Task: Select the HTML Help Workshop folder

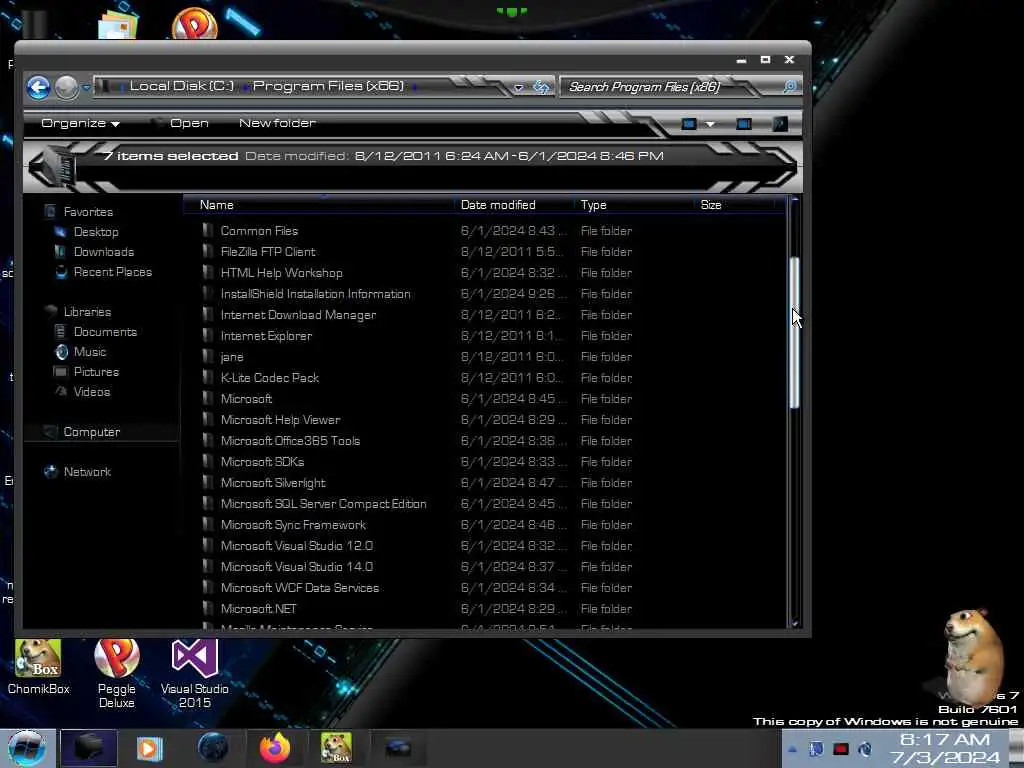Action: click(281, 273)
